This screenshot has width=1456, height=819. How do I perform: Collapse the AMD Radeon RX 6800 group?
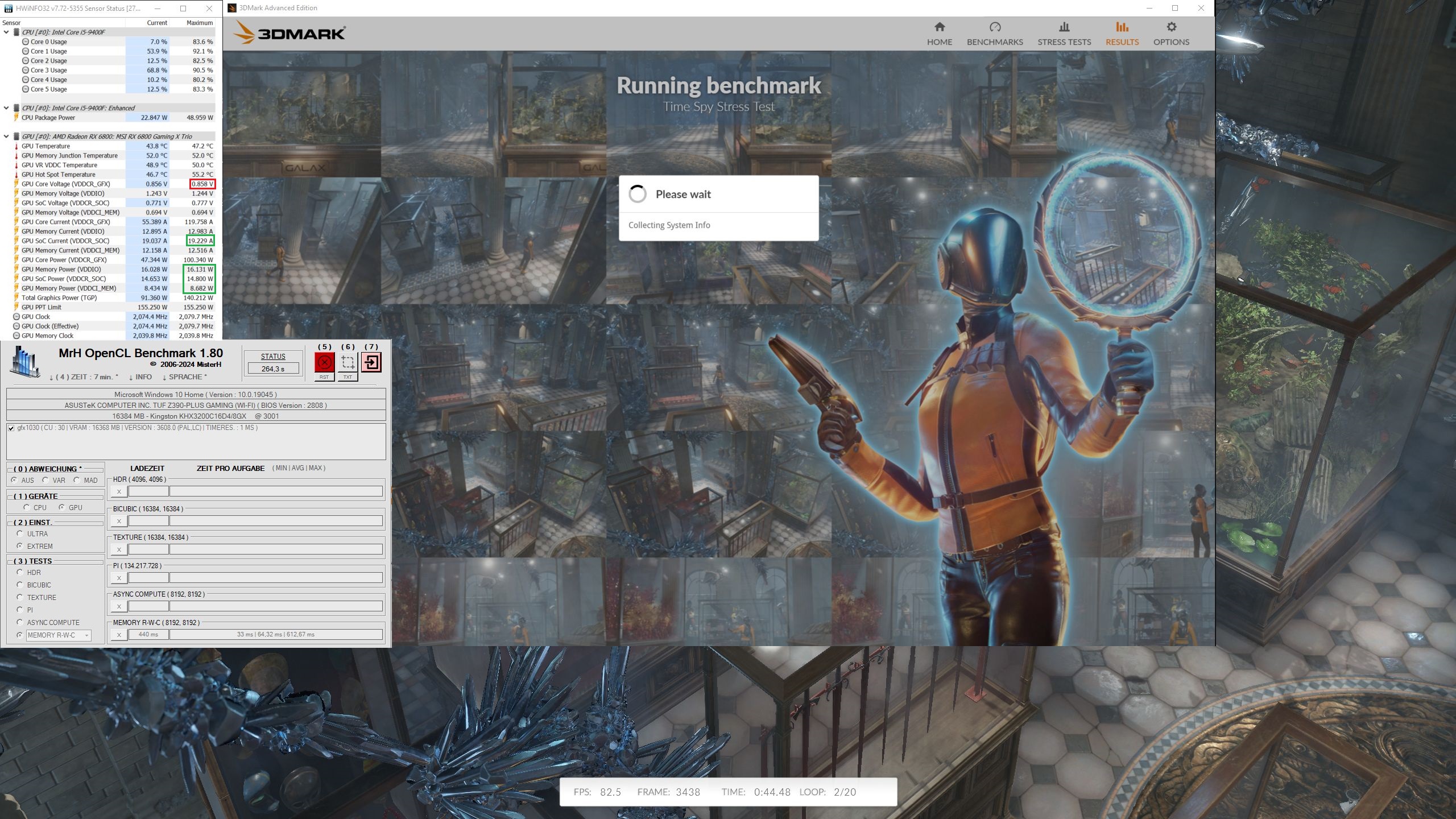pos(6,136)
